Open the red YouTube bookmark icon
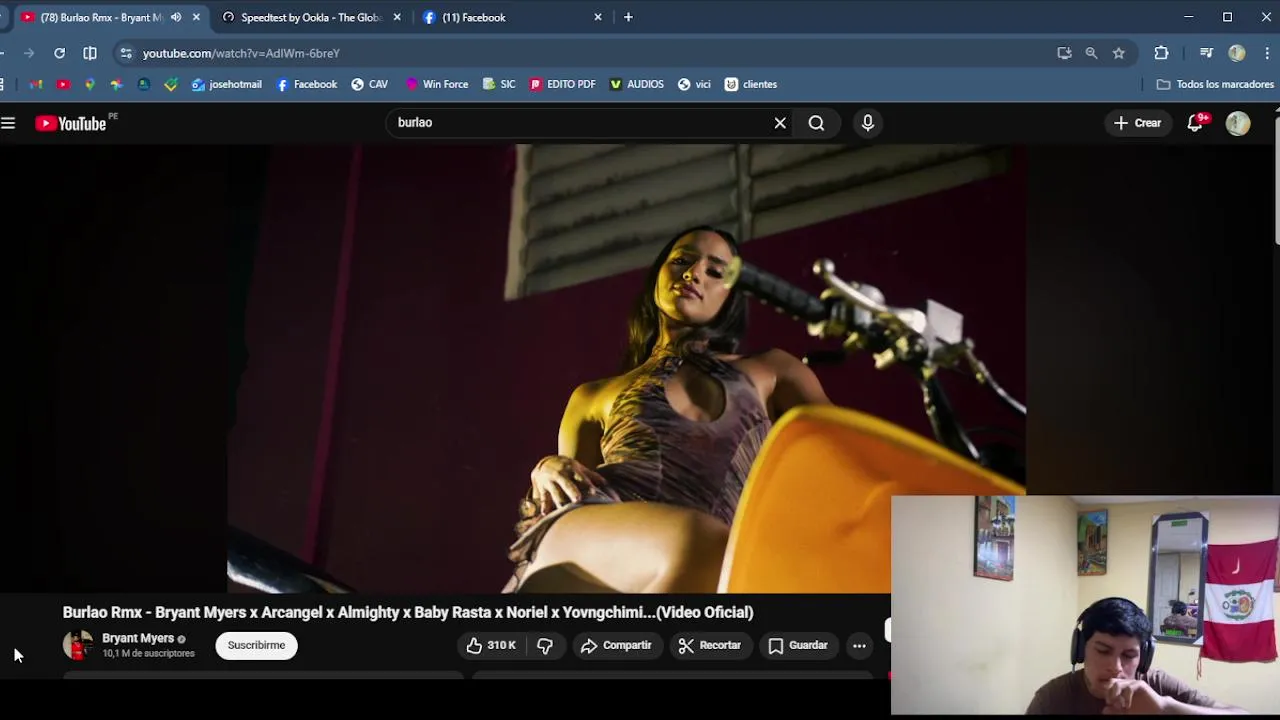Image resolution: width=1280 pixels, height=720 pixels. (x=63, y=84)
